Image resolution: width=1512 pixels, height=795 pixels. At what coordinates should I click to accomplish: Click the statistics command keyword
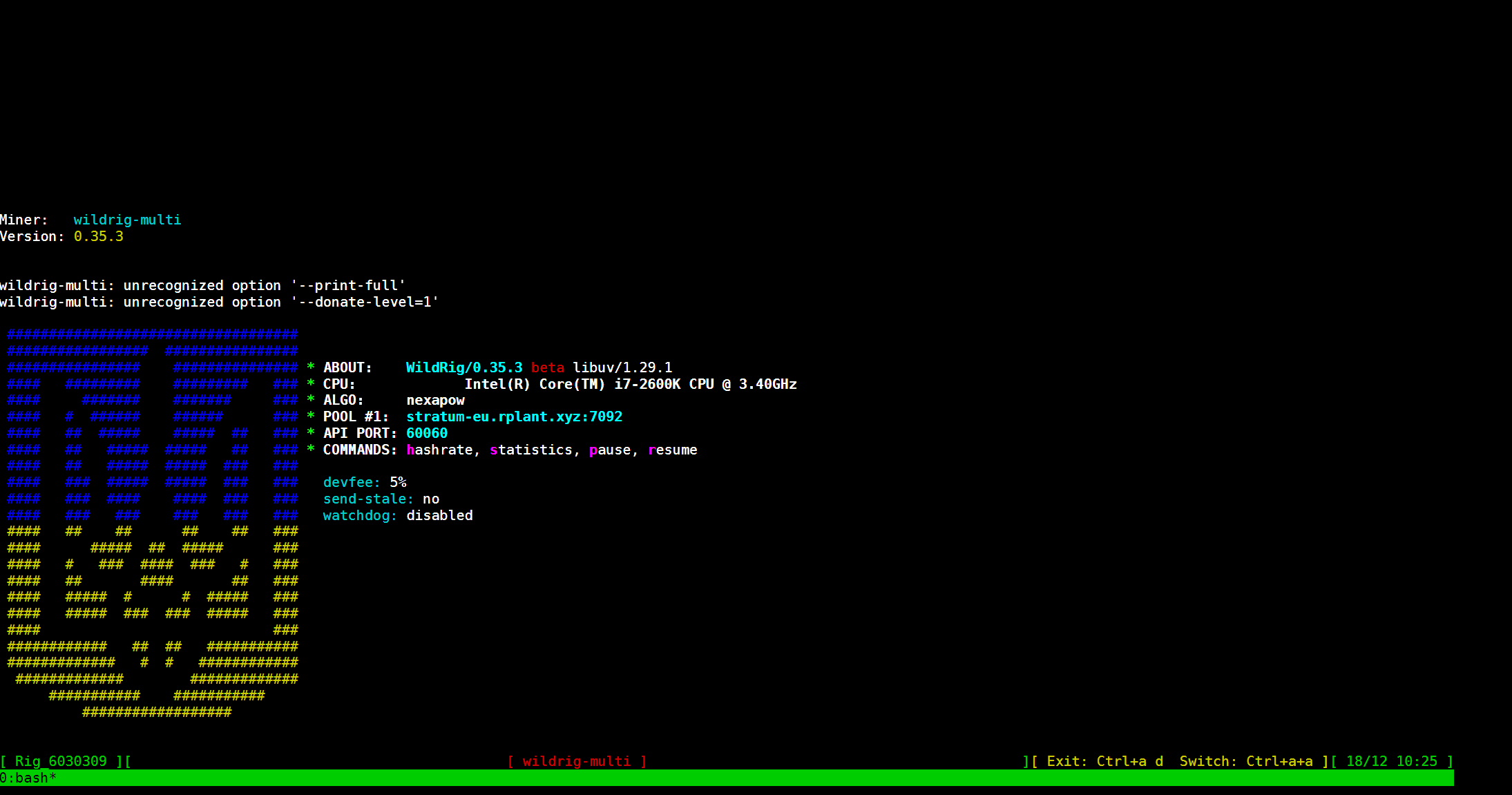[x=531, y=450]
